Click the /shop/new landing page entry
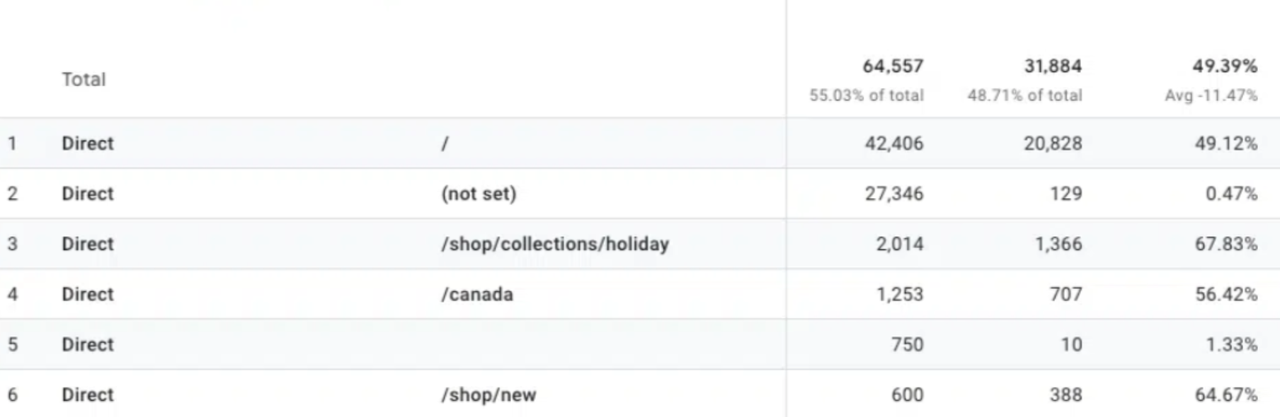 point(488,395)
